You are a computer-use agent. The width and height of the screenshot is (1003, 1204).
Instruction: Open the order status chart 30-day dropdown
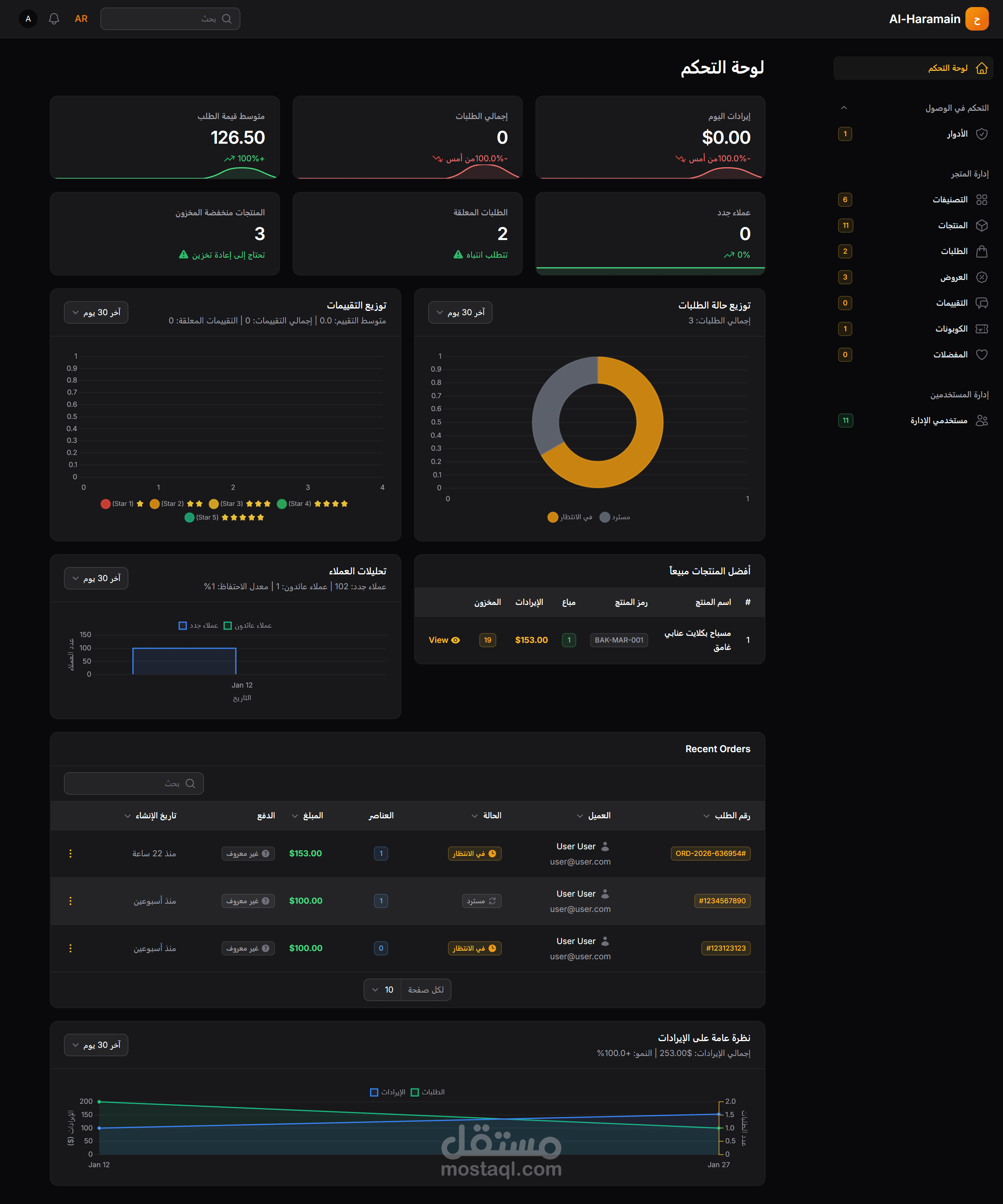(460, 312)
